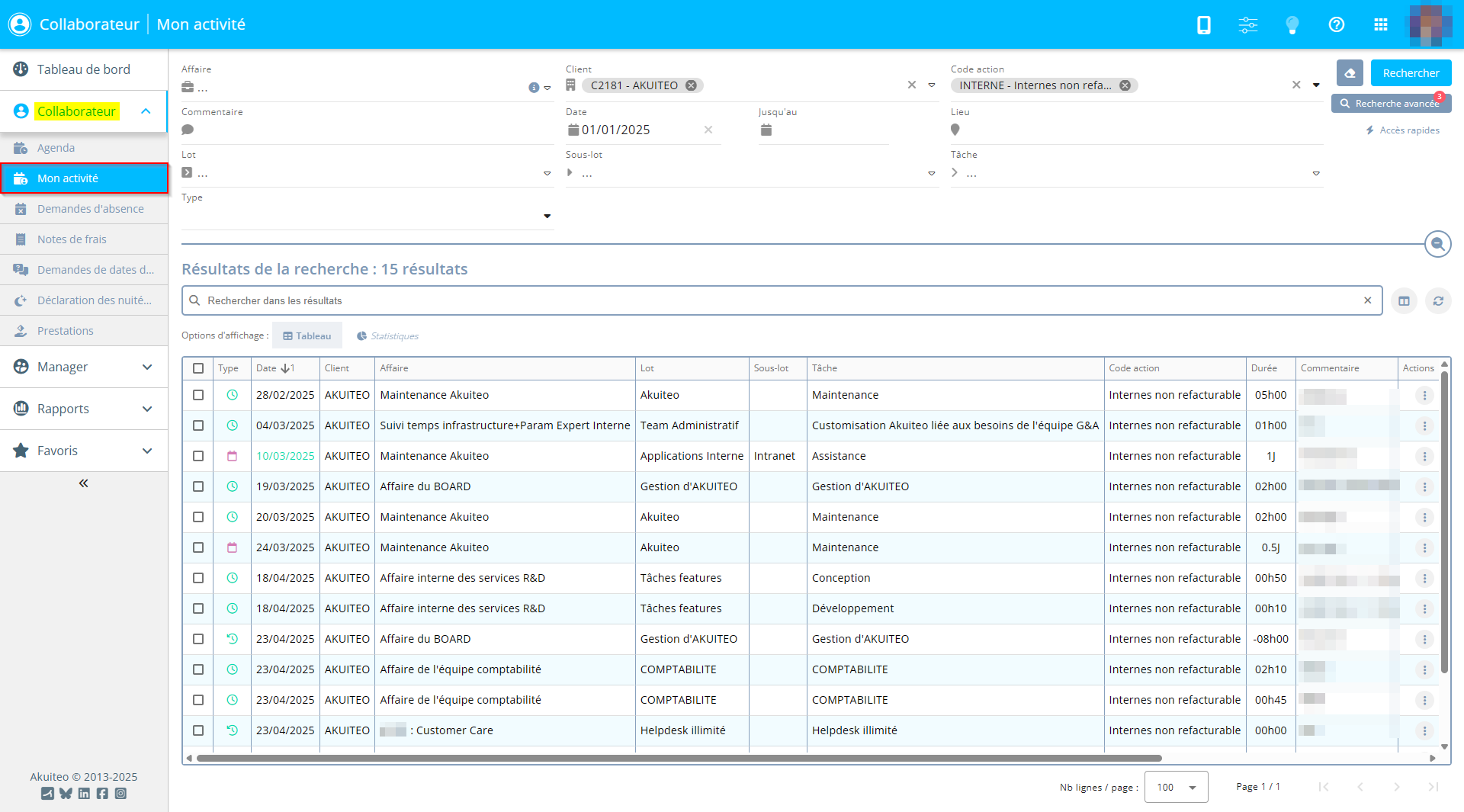Open actions menu for 28/02/2025 row
Image resolution: width=1464 pixels, height=812 pixels.
[x=1424, y=396]
